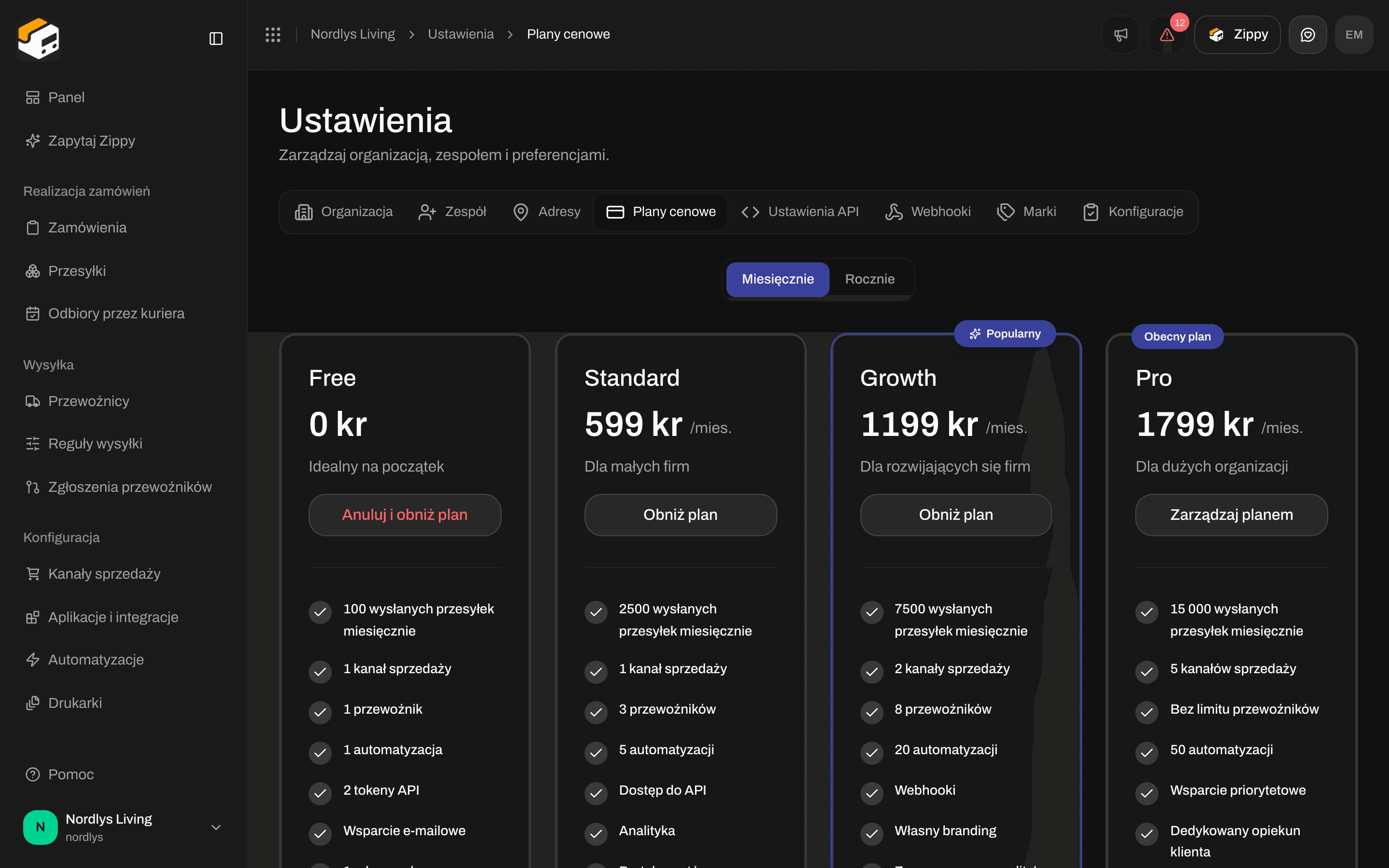Open Przewoźnicy in the sidebar
This screenshot has height=868, width=1389.
click(123, 401)
